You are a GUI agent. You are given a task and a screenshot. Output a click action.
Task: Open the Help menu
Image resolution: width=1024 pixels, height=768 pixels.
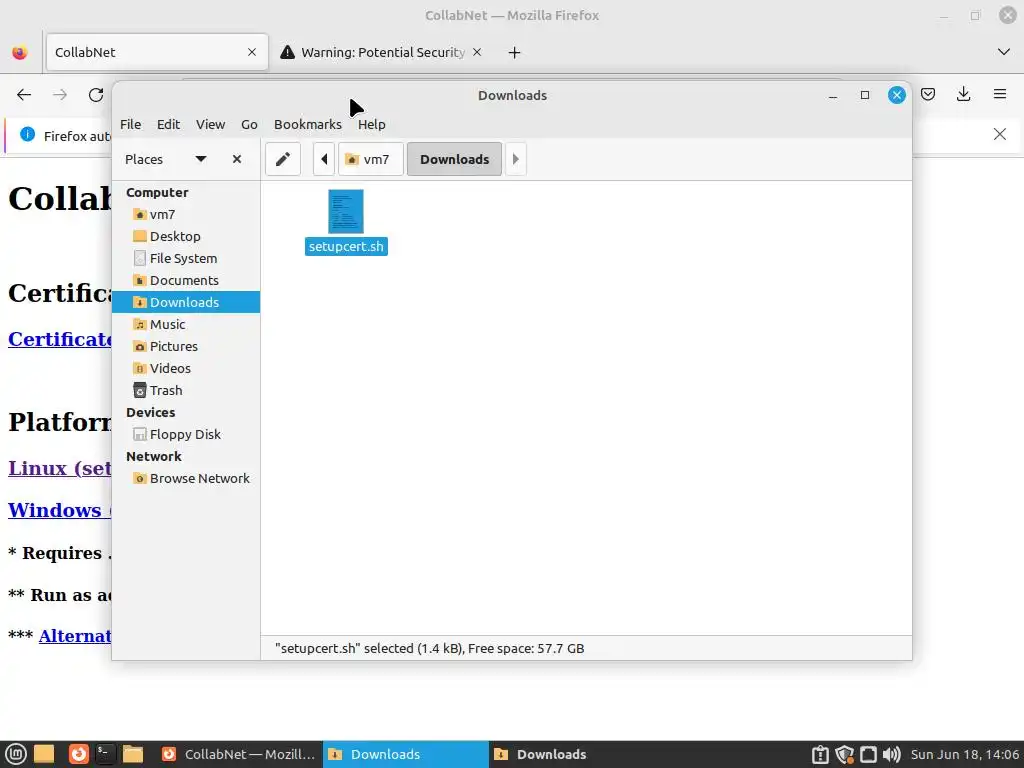[x=372, y=124]
